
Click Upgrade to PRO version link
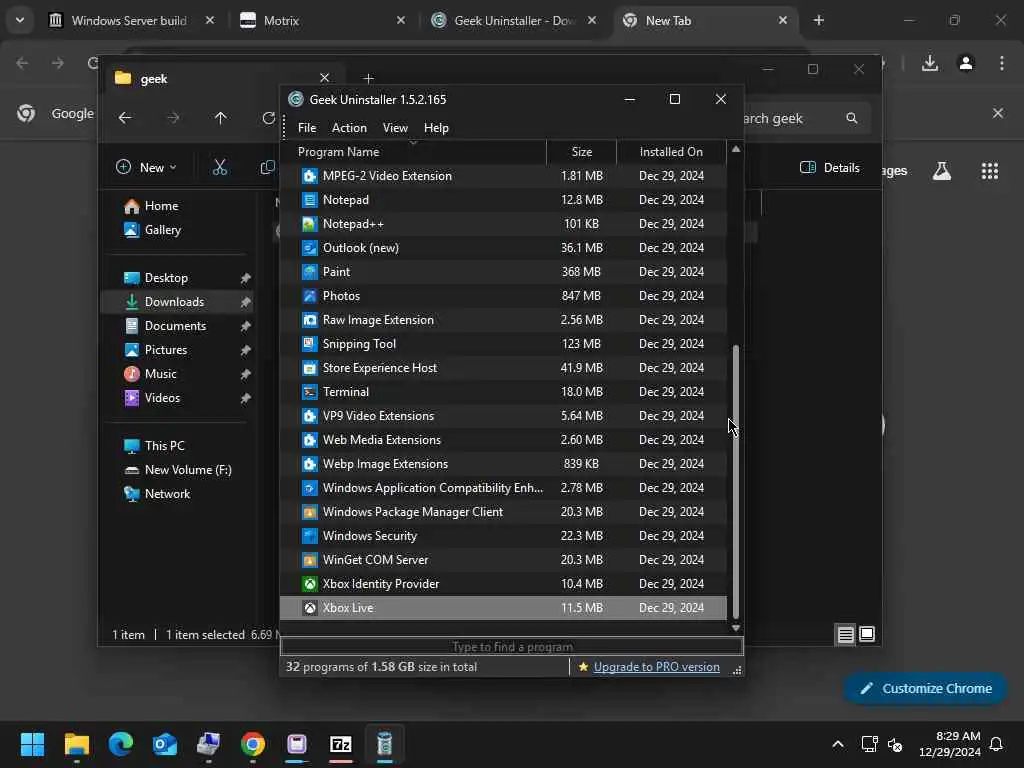pyautogui.click(x=656, y=667)
